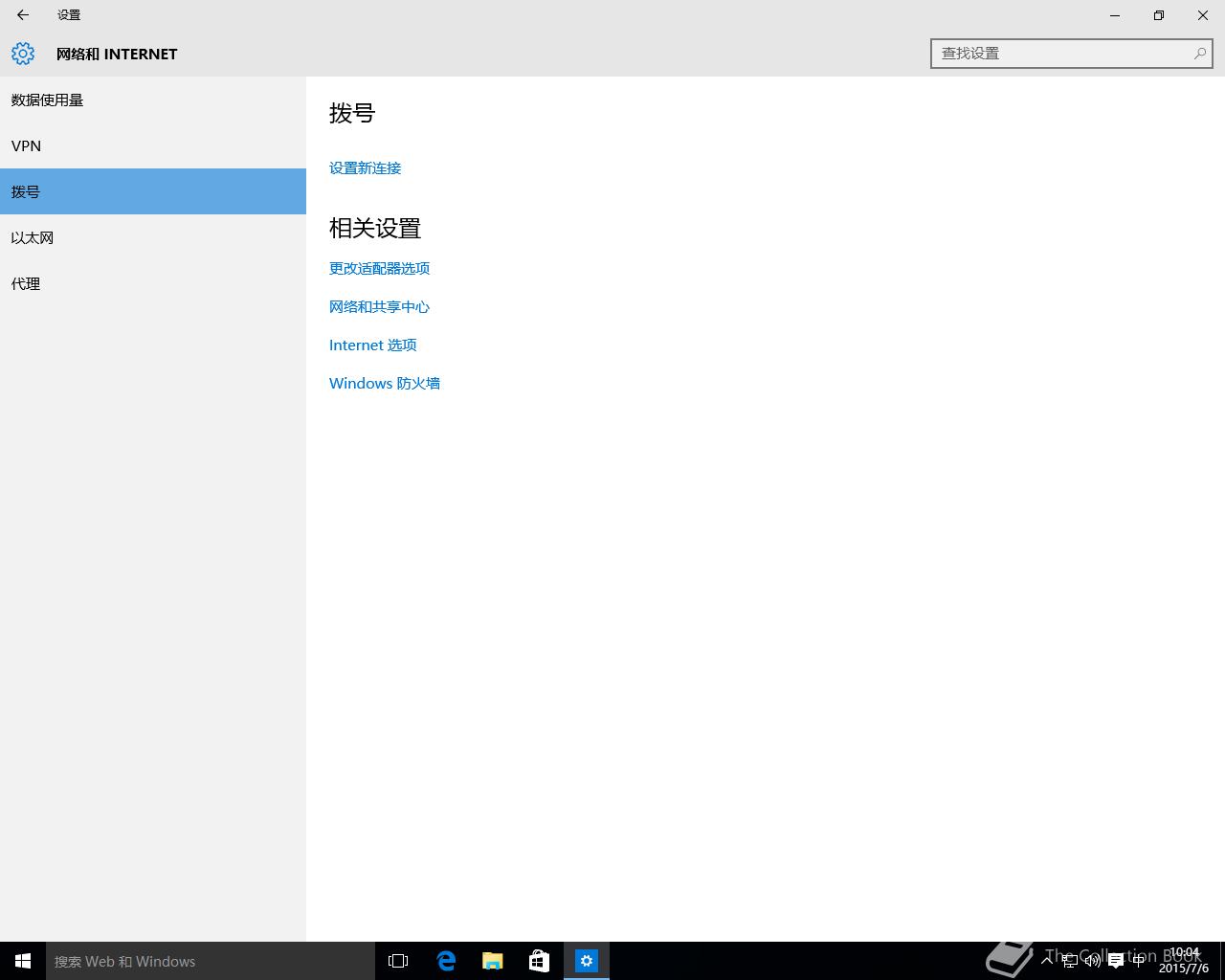1225x980 pixels.
Task: Open 网络和共享中心 link
Action: [x=379, y=306]
